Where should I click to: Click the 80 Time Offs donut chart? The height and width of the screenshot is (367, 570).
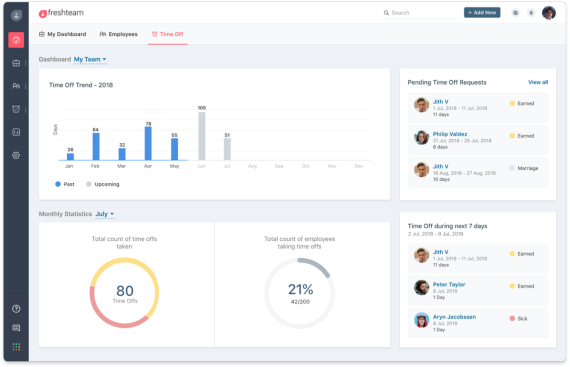[x=124, y=293]
